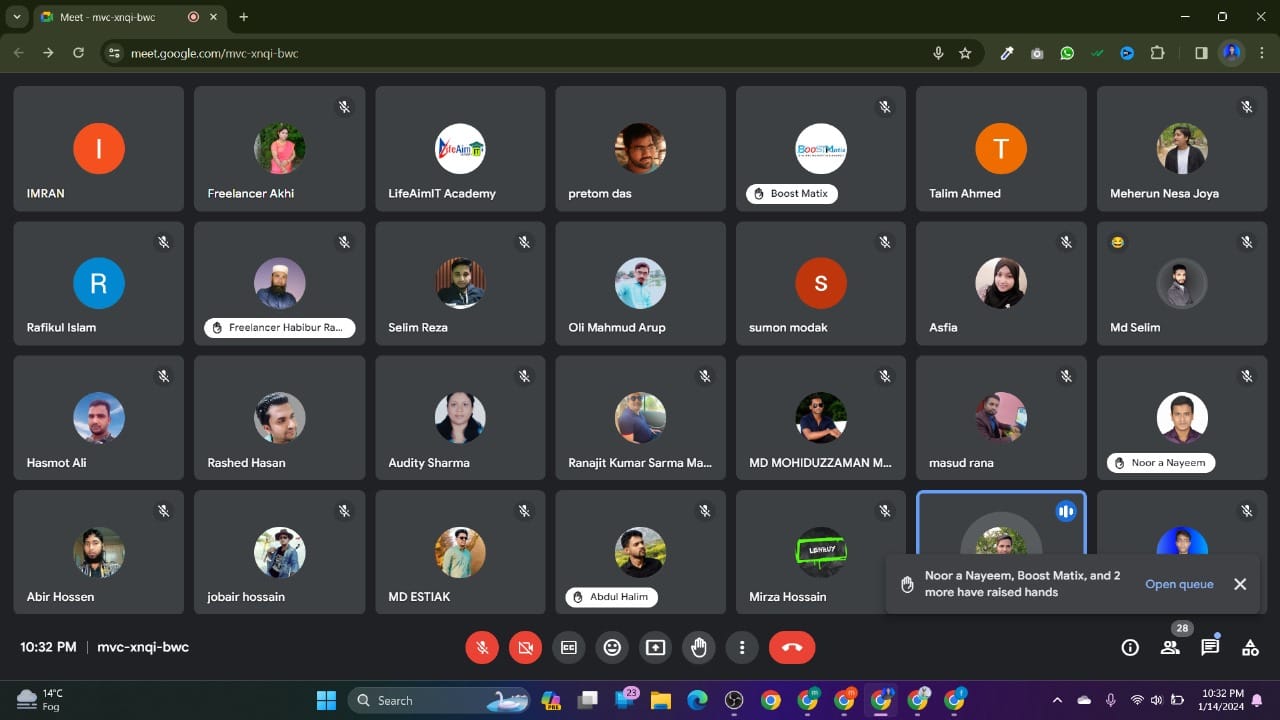Open the in-call chat messages panel

[1210, 648]
